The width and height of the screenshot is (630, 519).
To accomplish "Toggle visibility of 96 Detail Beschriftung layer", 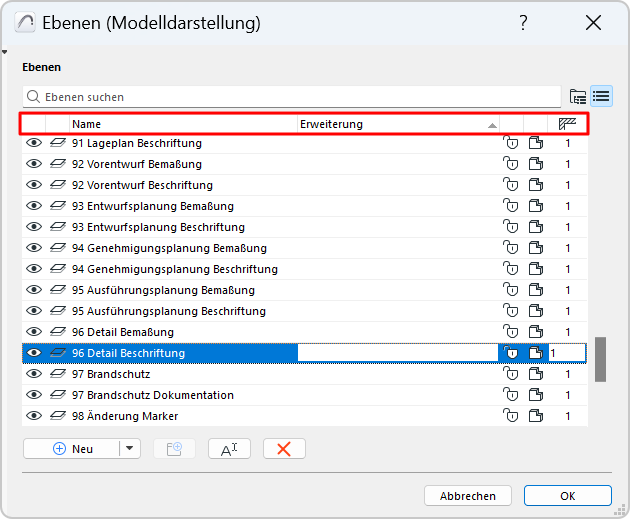I will (34, 353).
